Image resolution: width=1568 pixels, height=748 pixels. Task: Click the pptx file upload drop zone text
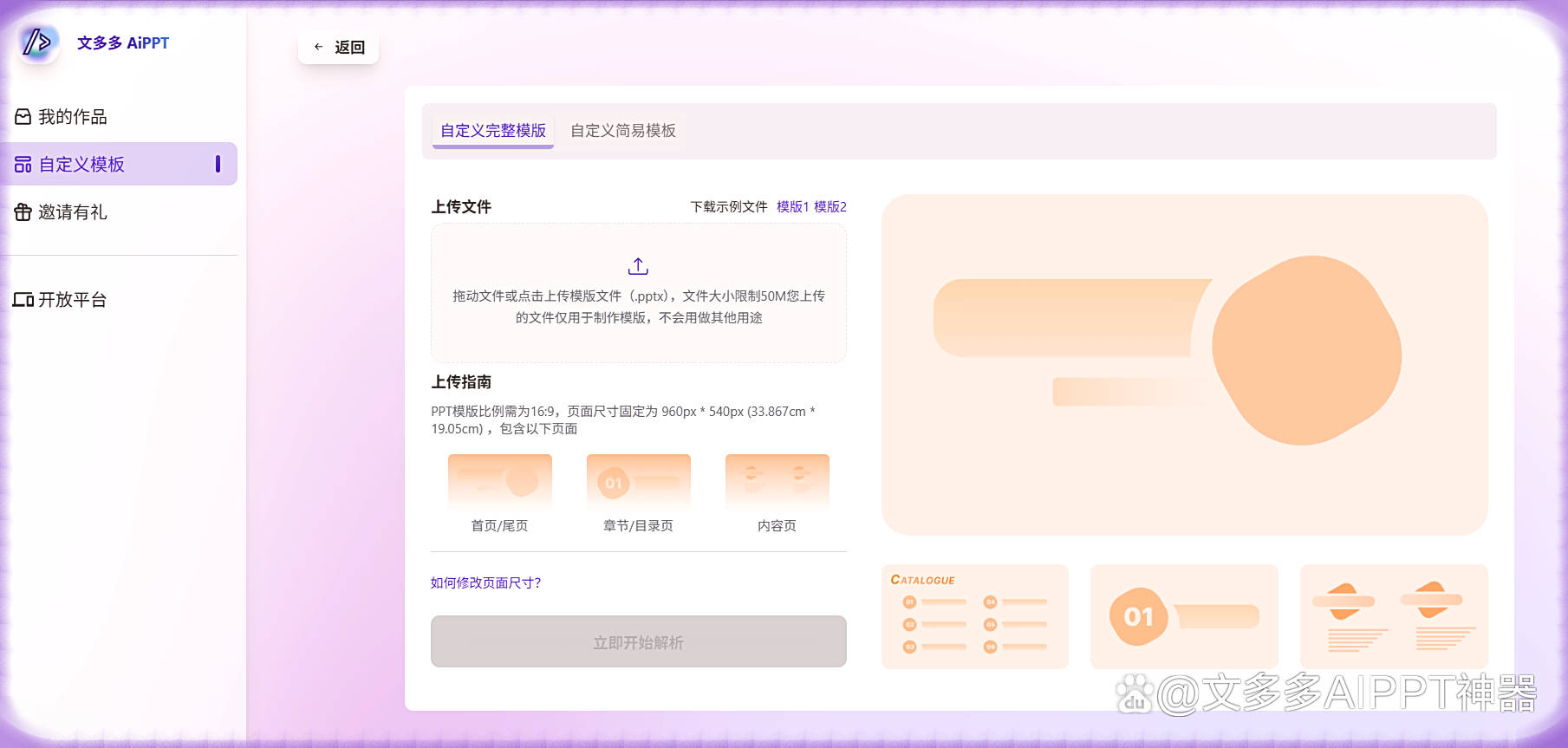coord(639,307)
